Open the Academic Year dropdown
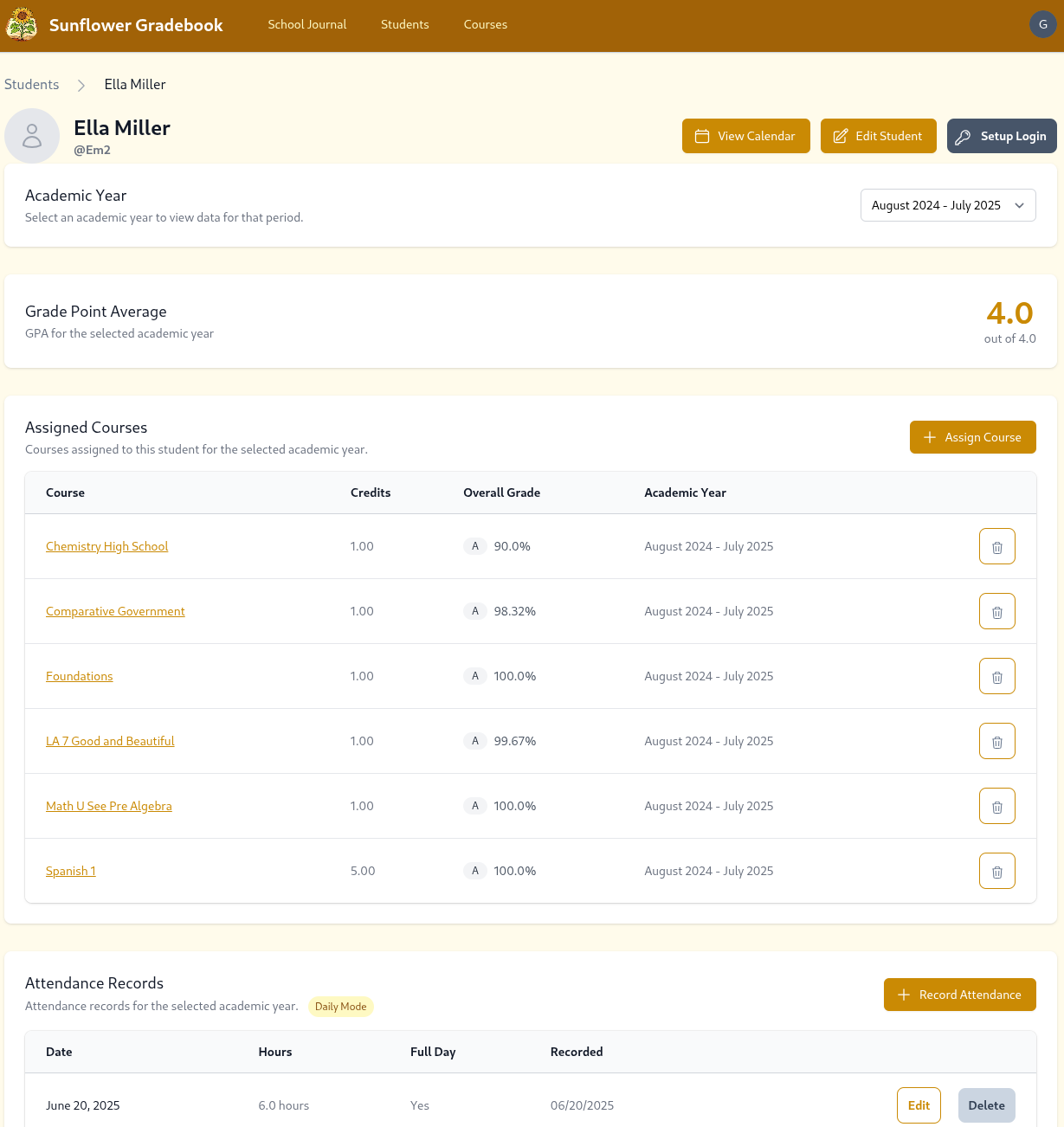 click(947, 205)
